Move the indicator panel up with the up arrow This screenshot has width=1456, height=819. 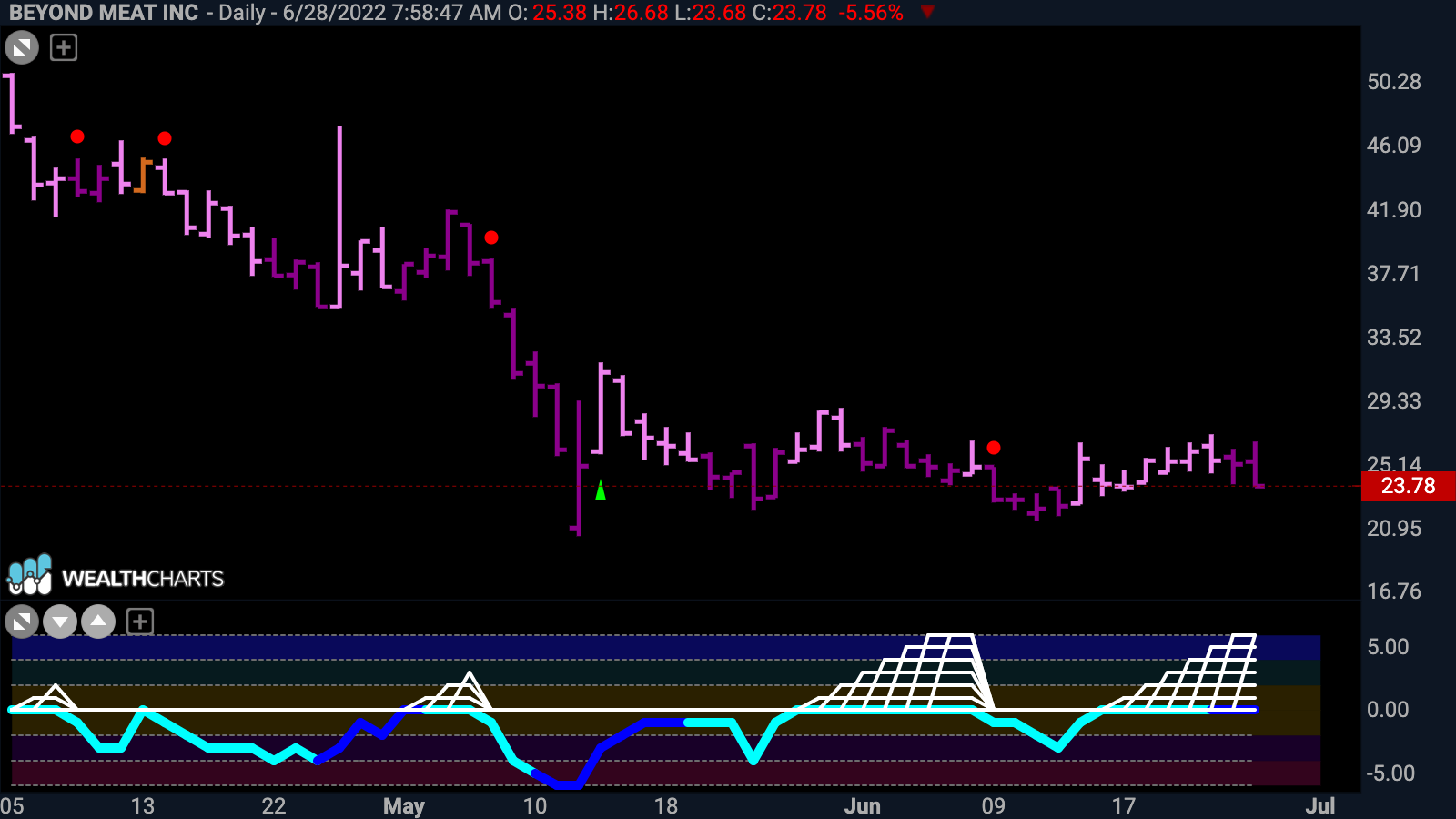click(x=98, y=622)
